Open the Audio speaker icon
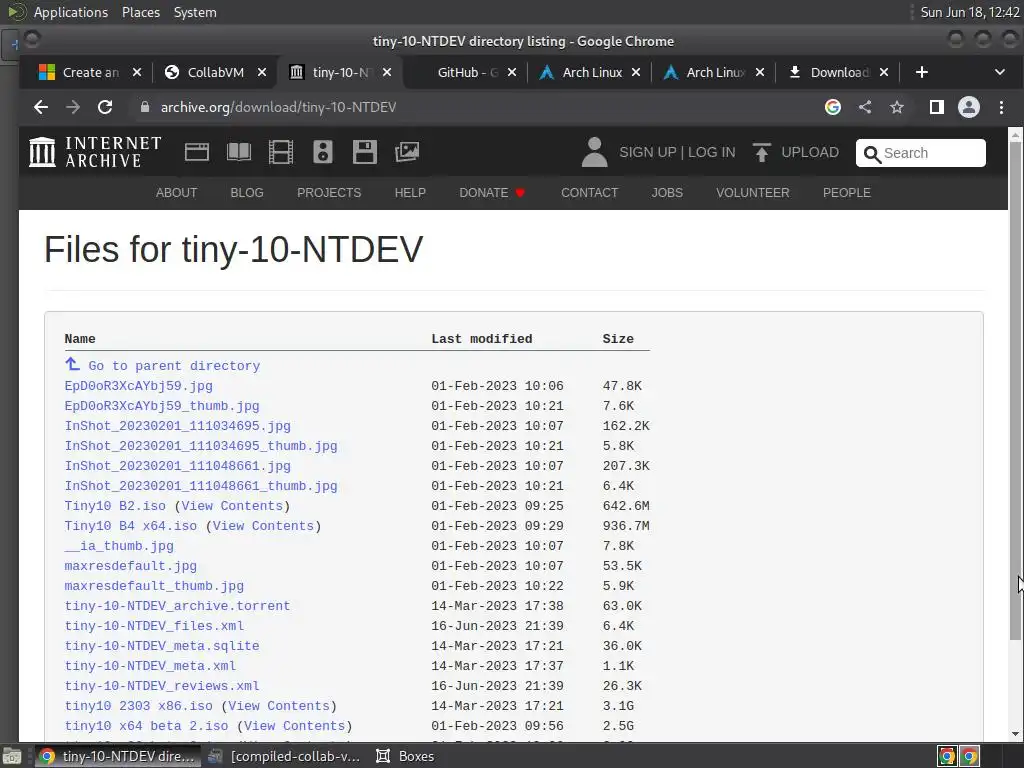Viewport: 1024px width, 768px height. pos(323,152)
